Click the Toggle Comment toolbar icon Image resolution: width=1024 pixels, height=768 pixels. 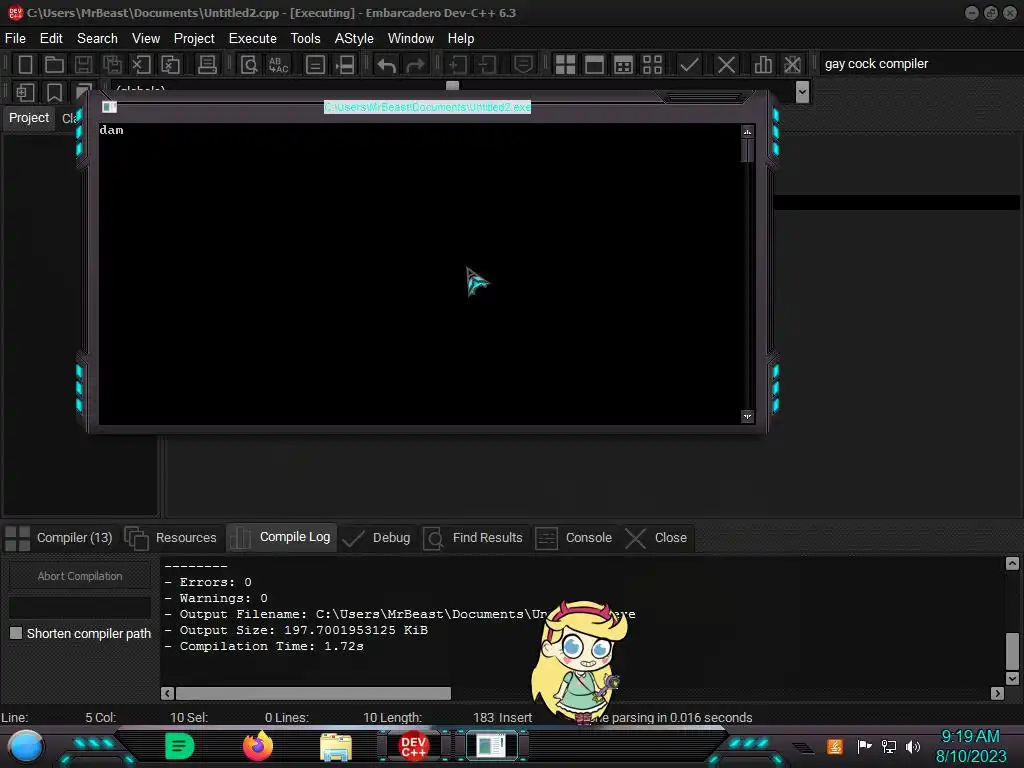coord(523,65)
